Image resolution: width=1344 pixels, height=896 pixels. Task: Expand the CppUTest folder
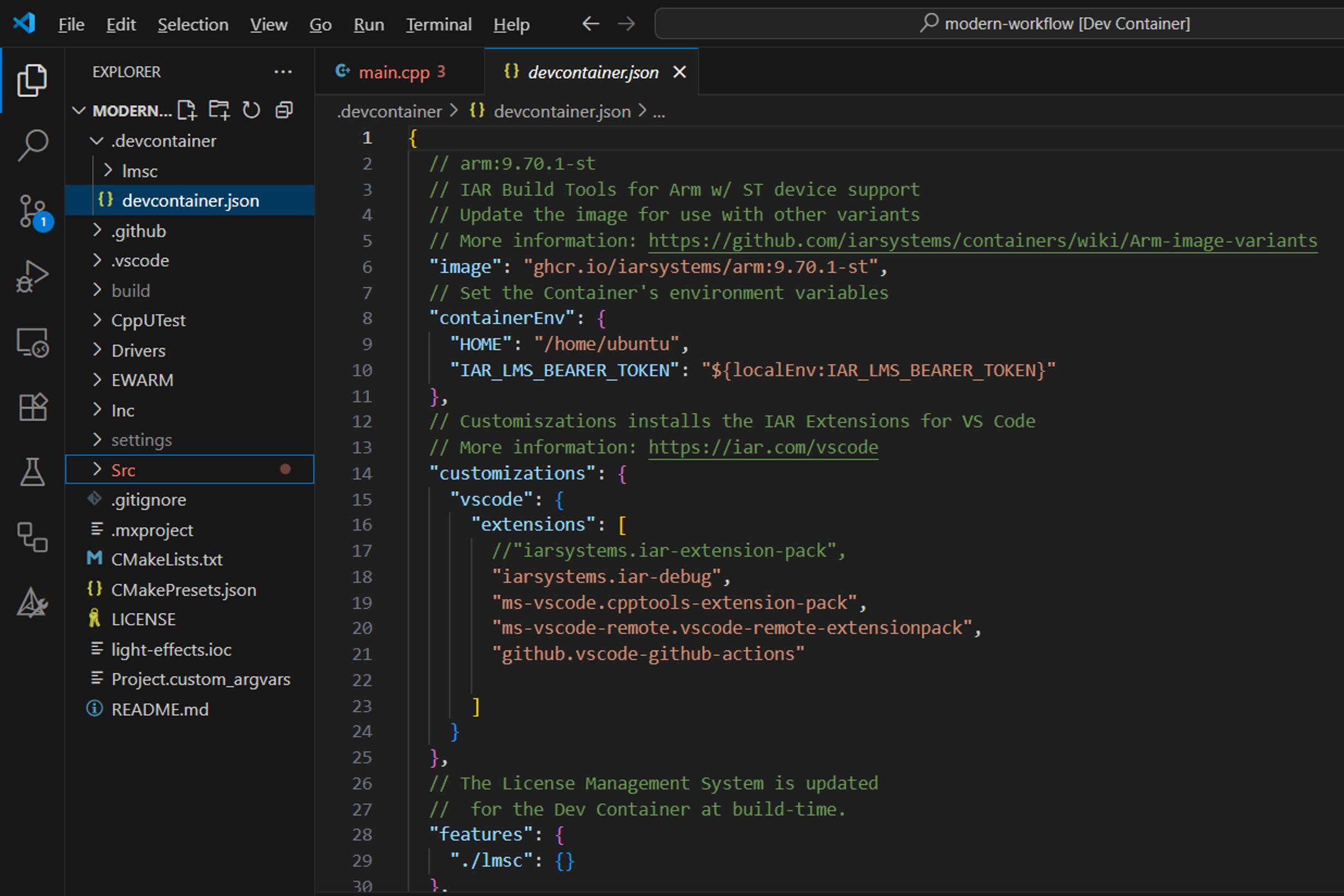coord(97,320)
